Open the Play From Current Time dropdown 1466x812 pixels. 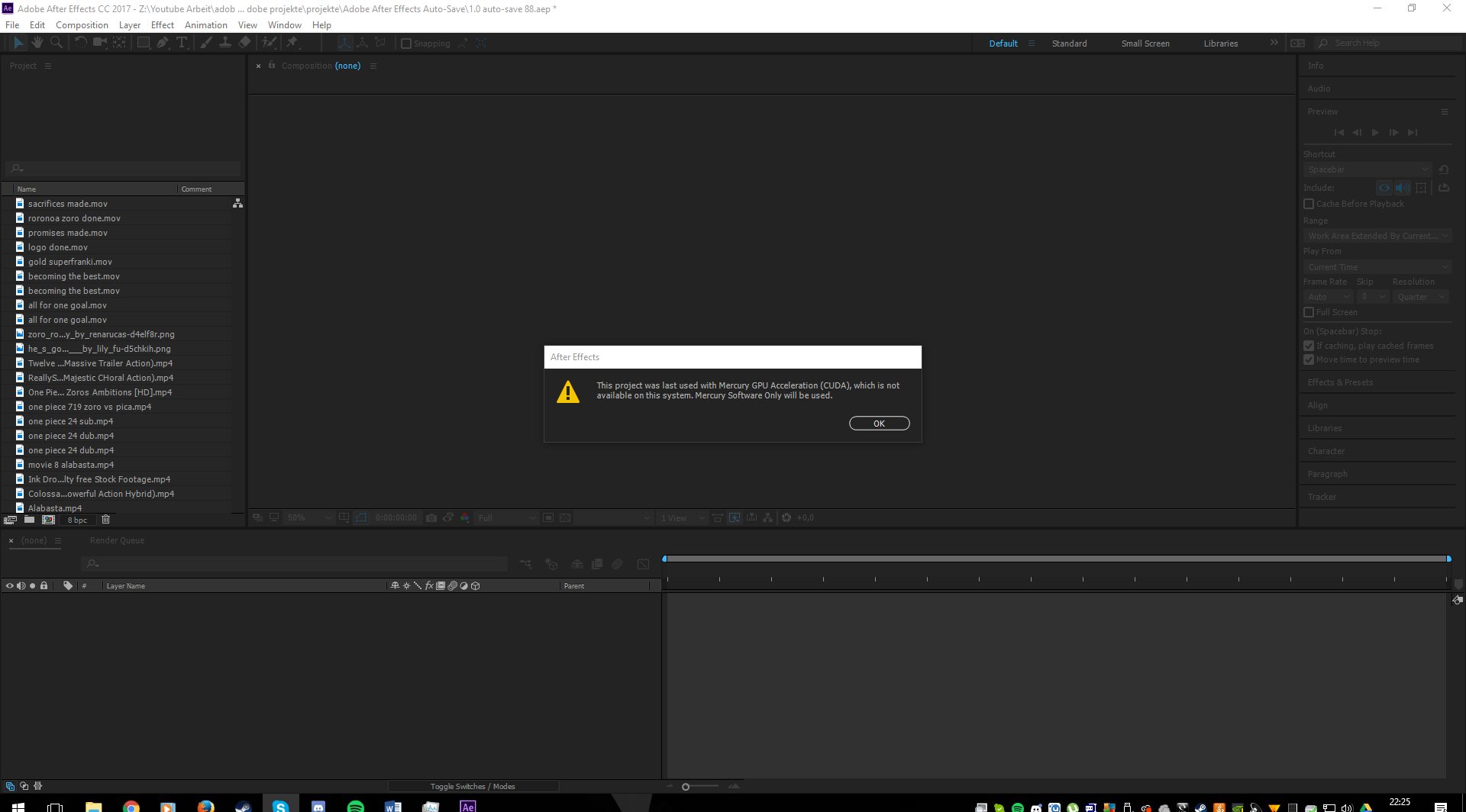pyautogui.click(x=1377, y=267)
